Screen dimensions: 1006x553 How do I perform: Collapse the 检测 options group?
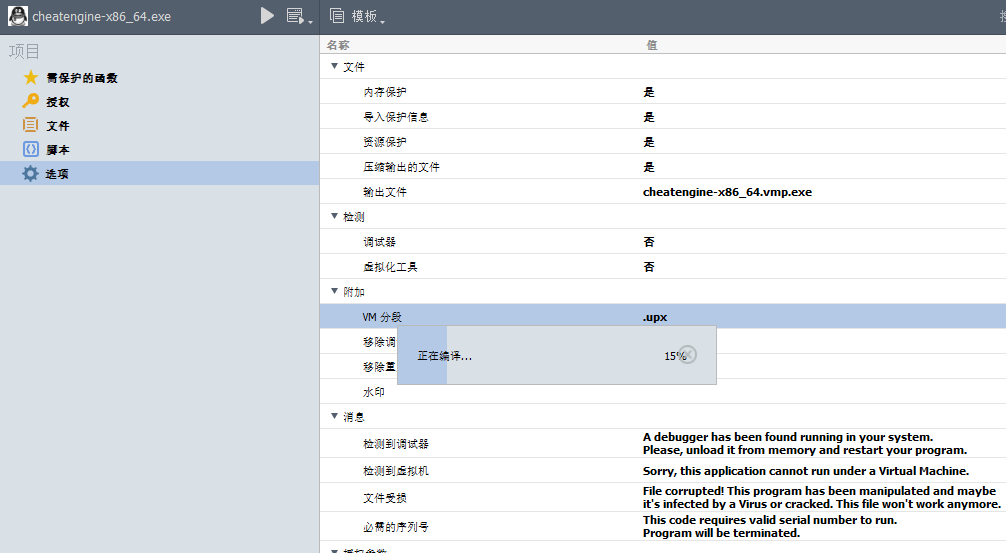click(x=334, y=216)
